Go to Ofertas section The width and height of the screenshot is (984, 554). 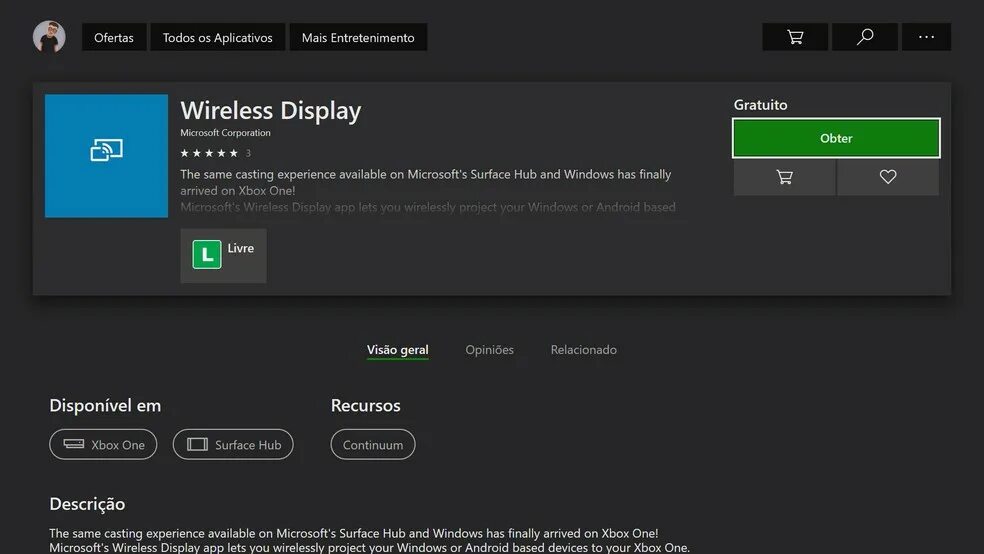[x=114, y=38]
